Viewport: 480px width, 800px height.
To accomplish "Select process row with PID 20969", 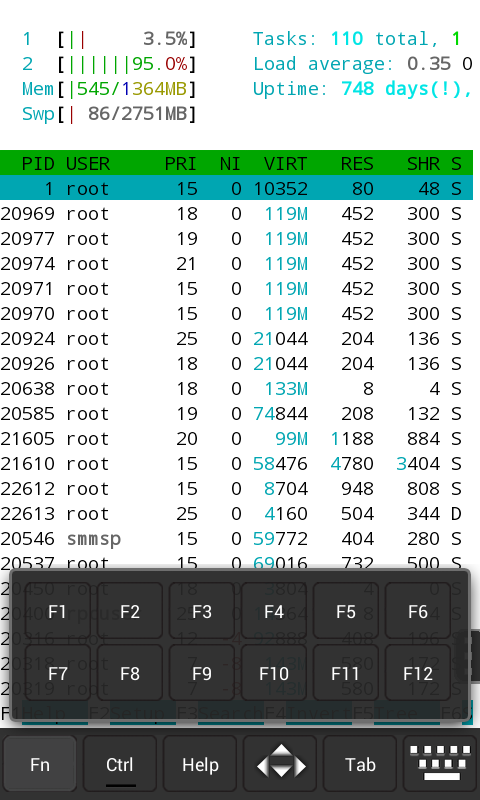I will click(236, 213).
